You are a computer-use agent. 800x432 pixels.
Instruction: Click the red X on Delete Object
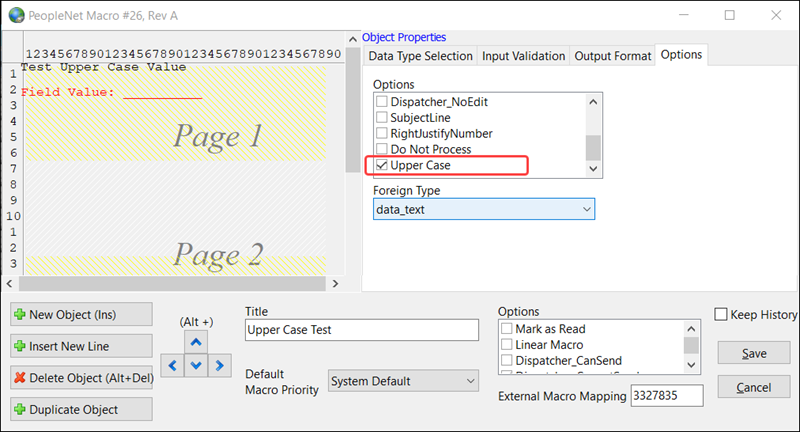pos(20,378)
